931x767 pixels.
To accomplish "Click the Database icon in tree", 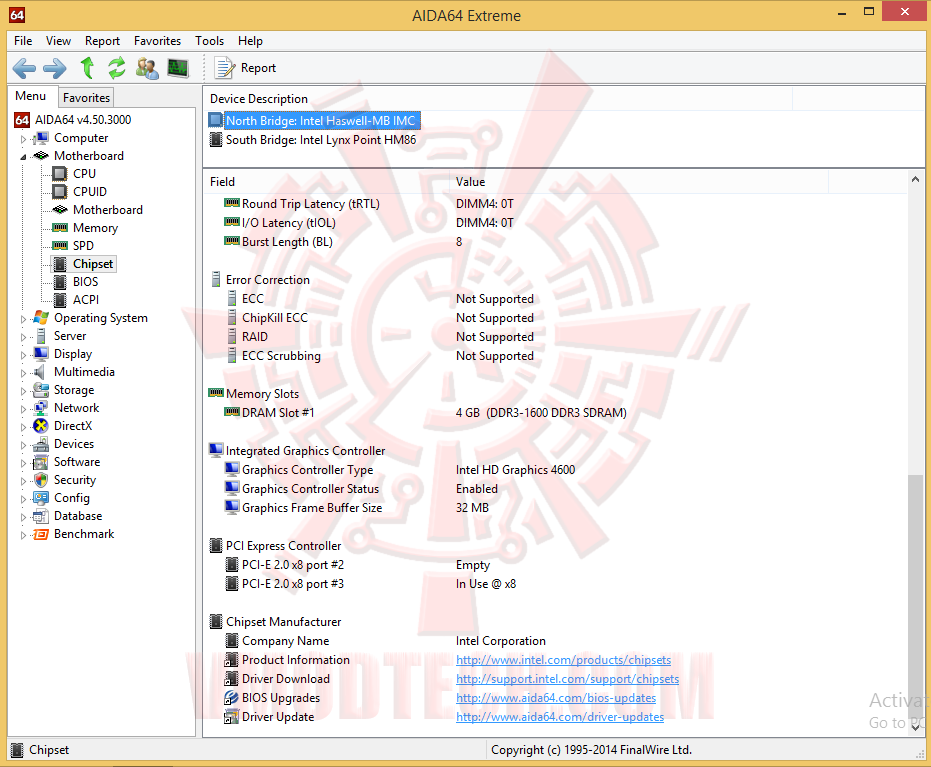I will click(x=40, y=516).
